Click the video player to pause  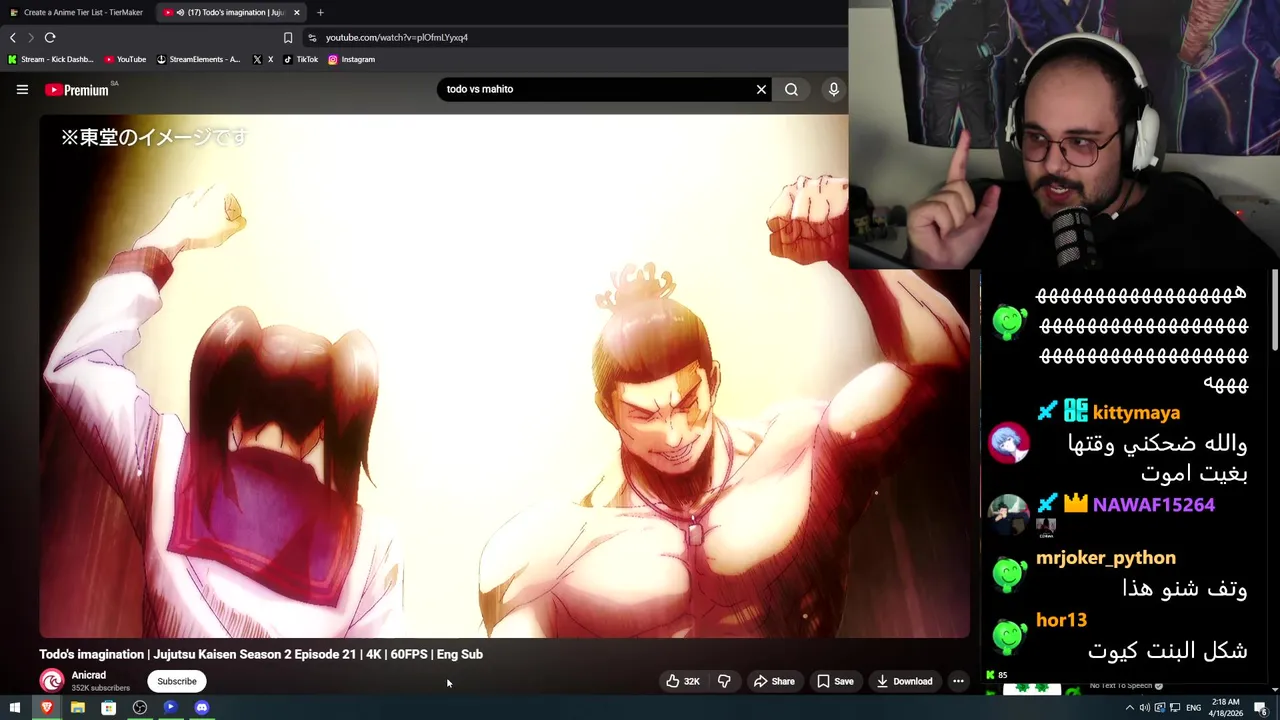pyautogui.click(x=504, y=375)
